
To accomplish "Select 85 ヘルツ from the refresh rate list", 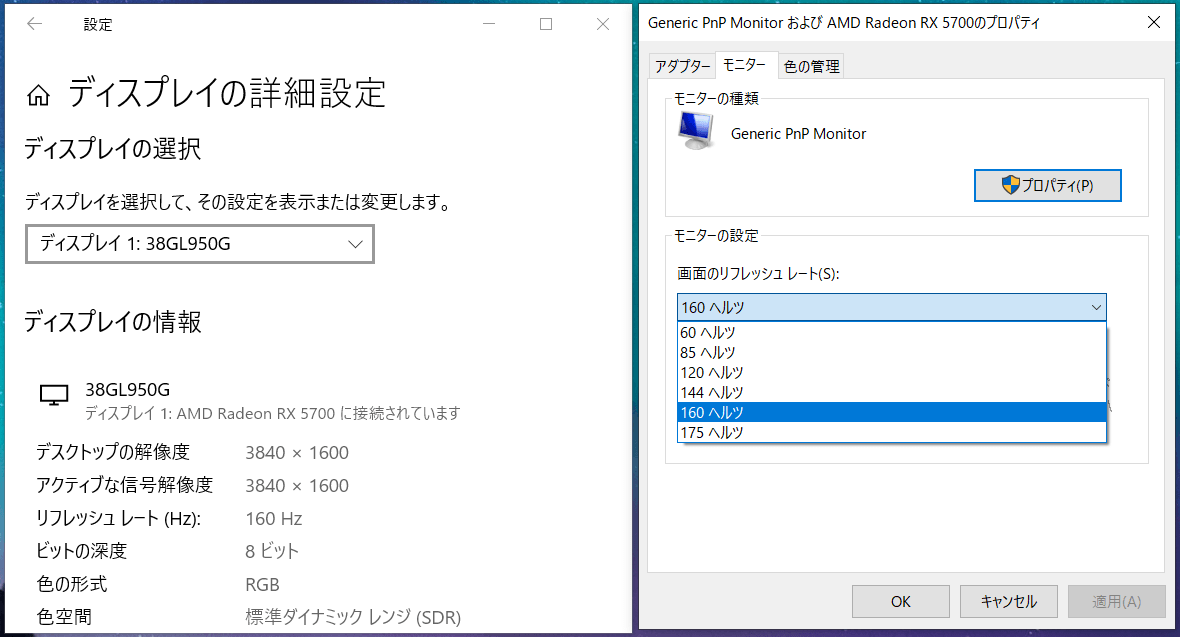I will click(x=892, y=352).
